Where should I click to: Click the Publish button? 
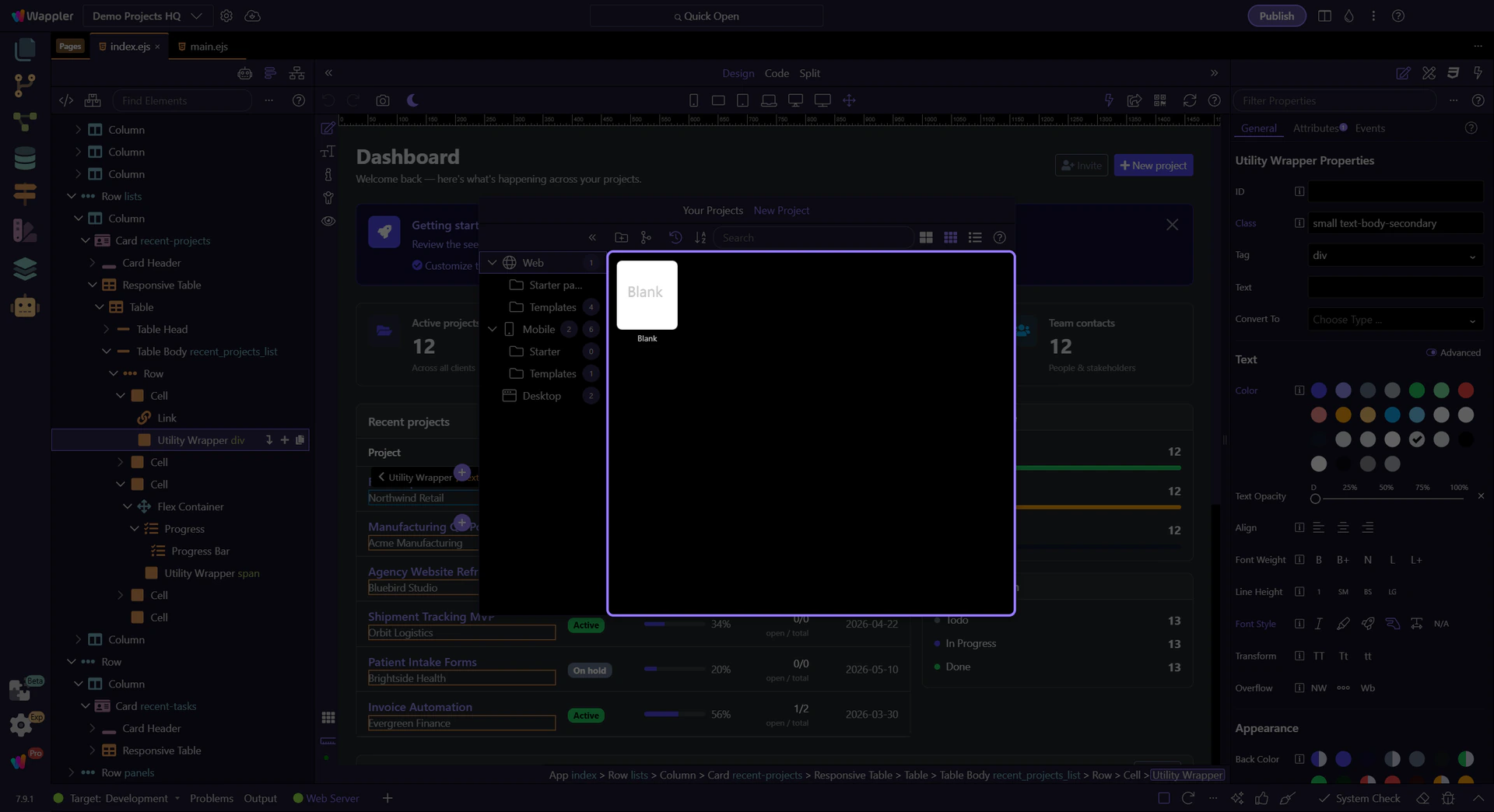click(1276, 16)
